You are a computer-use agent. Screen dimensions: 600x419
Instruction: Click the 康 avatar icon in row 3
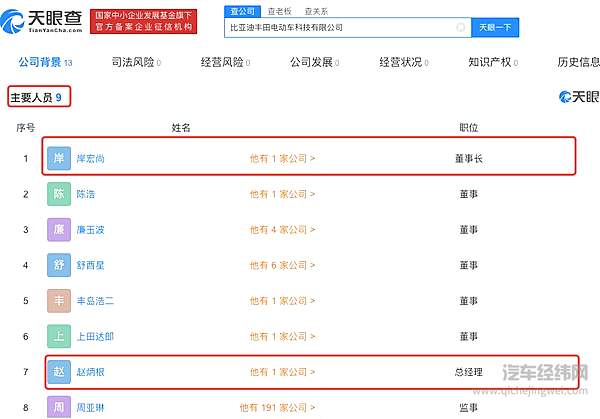[59, 229]
